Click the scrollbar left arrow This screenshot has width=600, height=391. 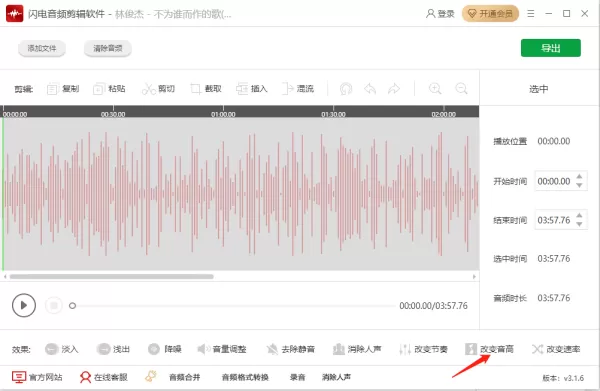(5, 277)
